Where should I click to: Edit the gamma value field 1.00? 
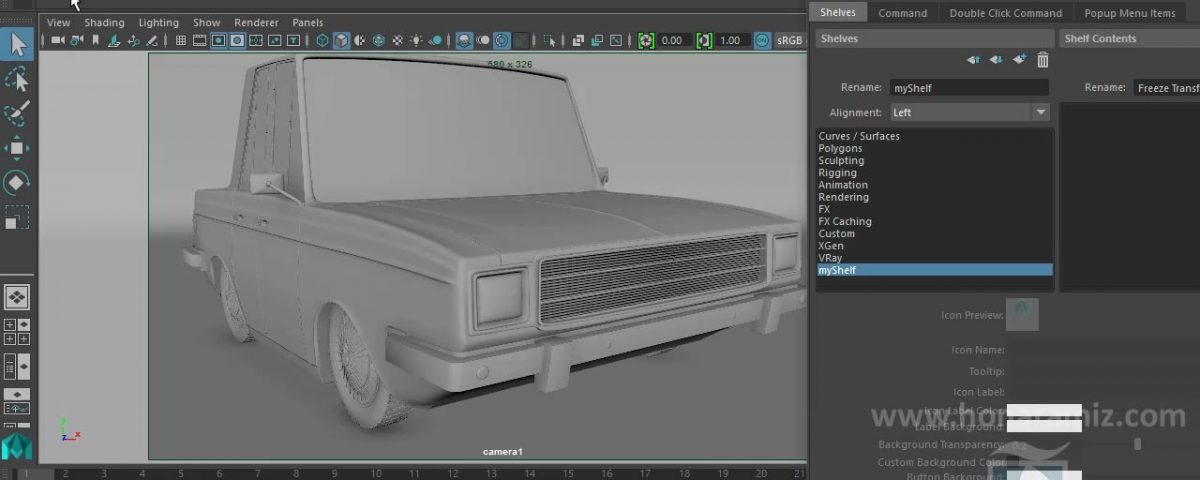pos(731,41)
